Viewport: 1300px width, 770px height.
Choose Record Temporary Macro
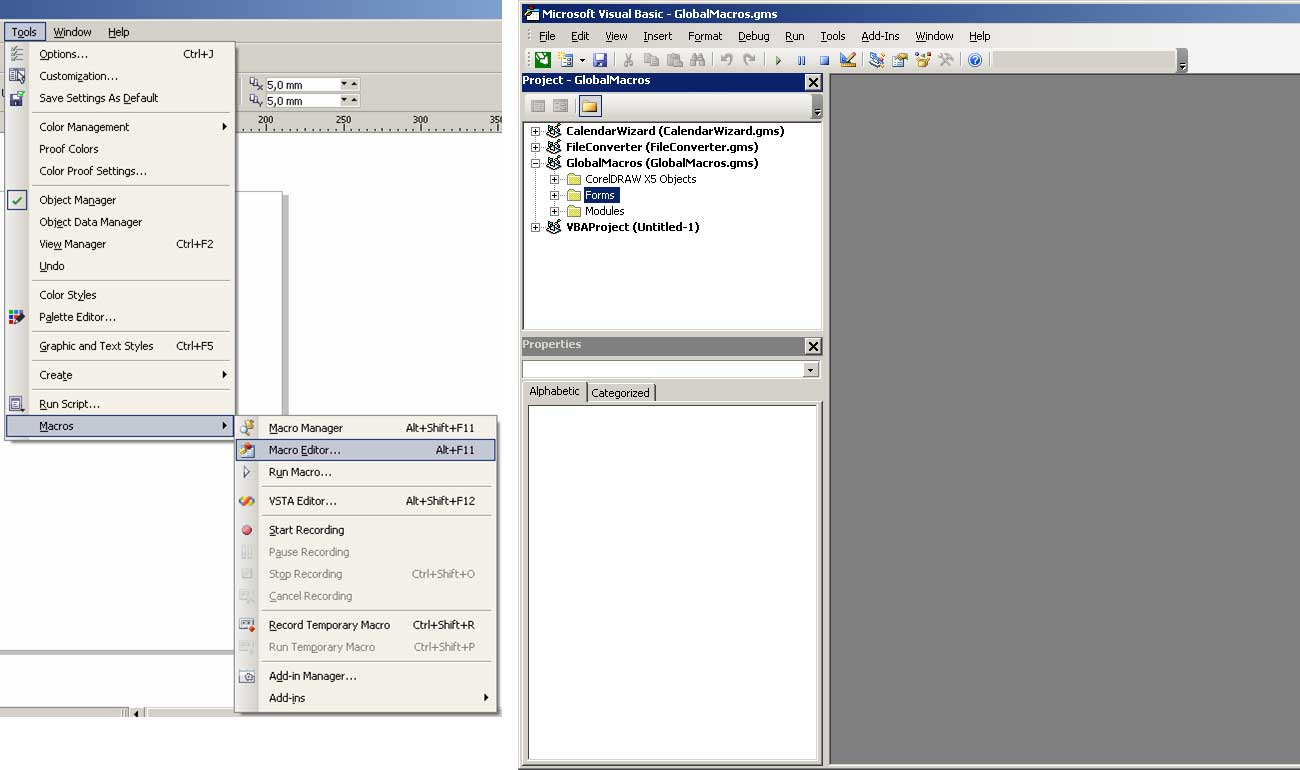(365, 625)
